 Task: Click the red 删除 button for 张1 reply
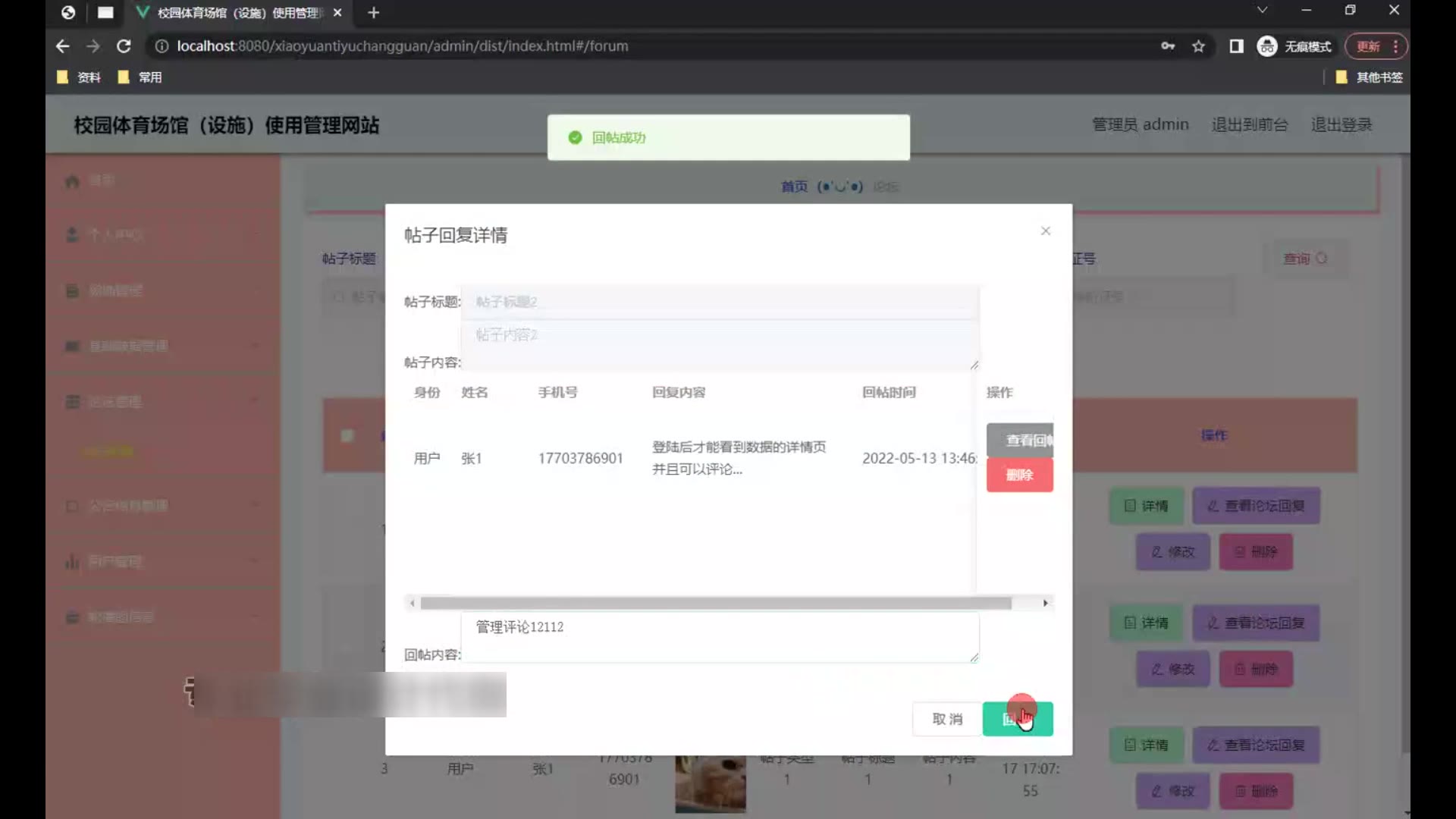tap(1018, 475)
